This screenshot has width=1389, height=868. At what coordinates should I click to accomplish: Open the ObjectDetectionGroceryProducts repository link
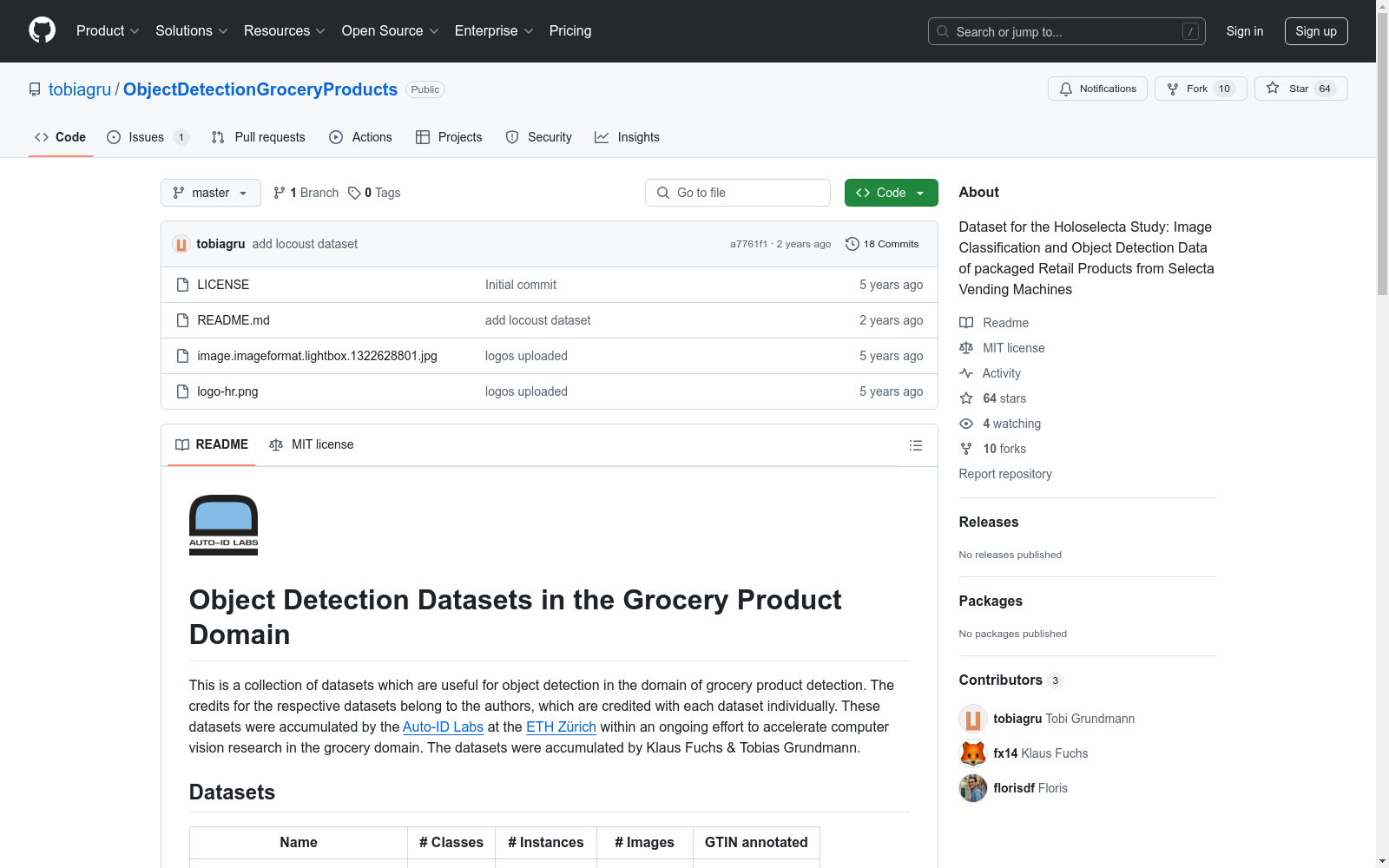pos(260,89)
